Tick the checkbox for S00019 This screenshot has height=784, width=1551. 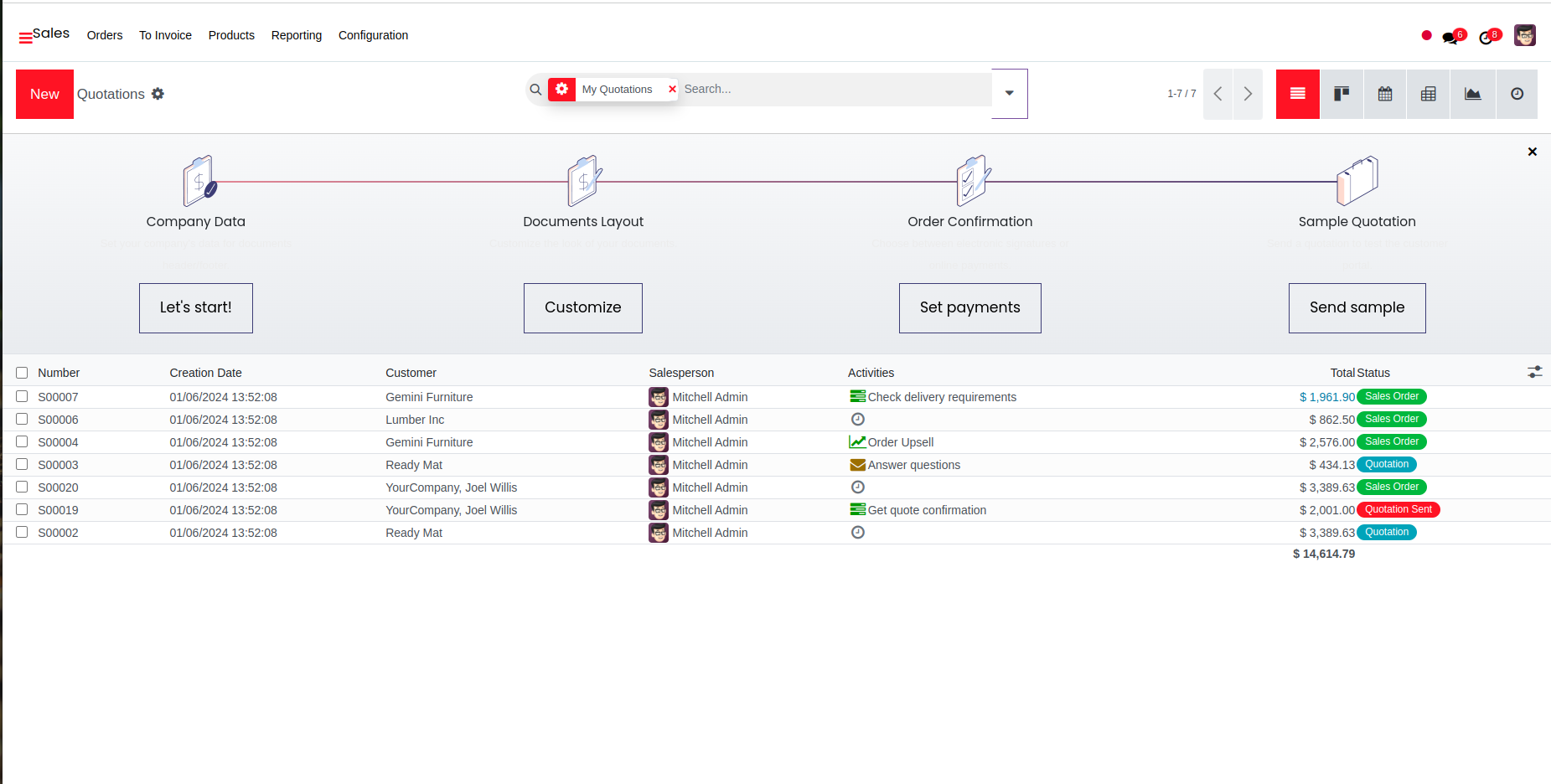pos(22,509)
